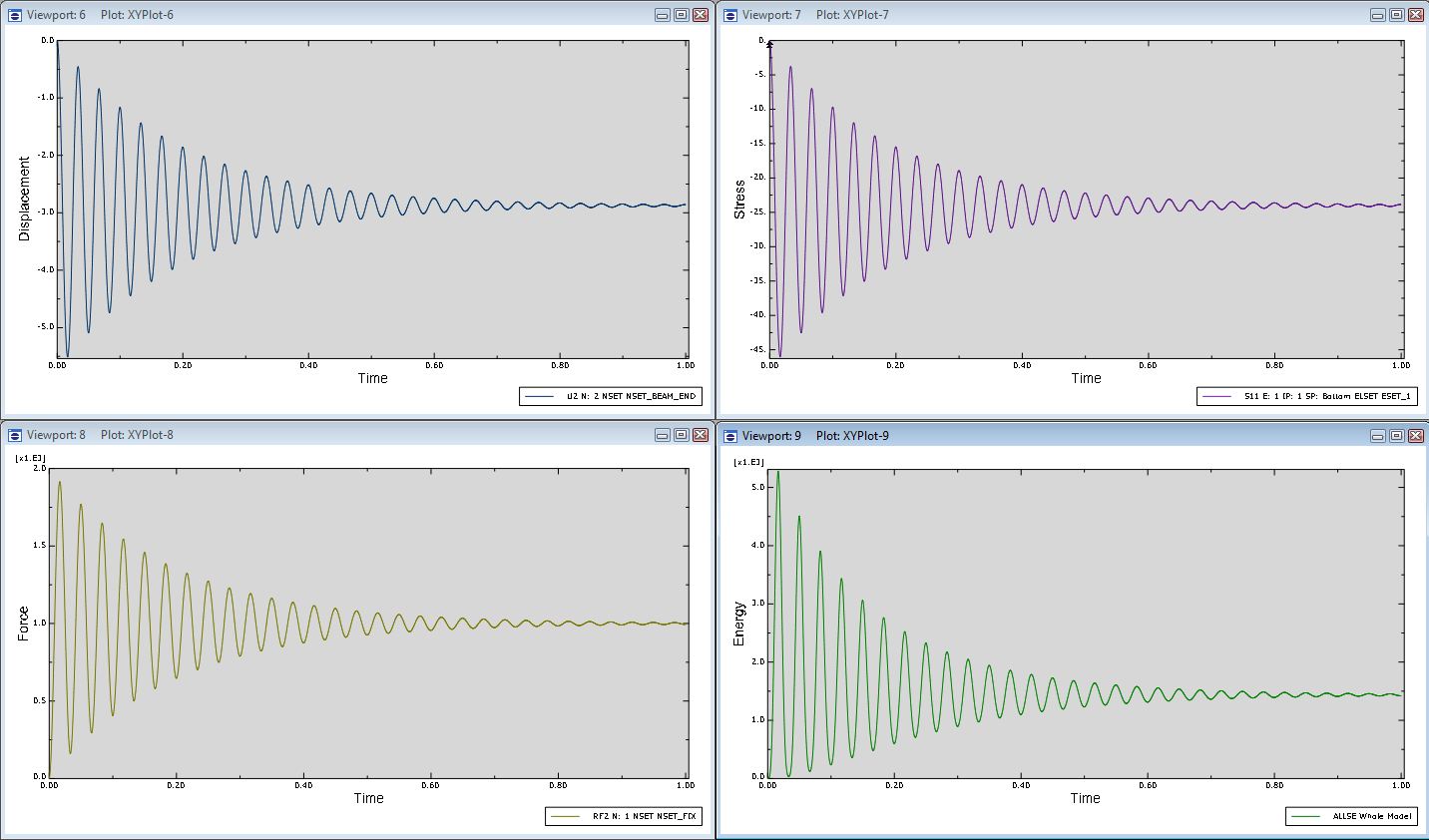Select the S11 ELSET ESET_1 legend box
Viewport: 1429px width, 840px height.
tap(1306, 397)
